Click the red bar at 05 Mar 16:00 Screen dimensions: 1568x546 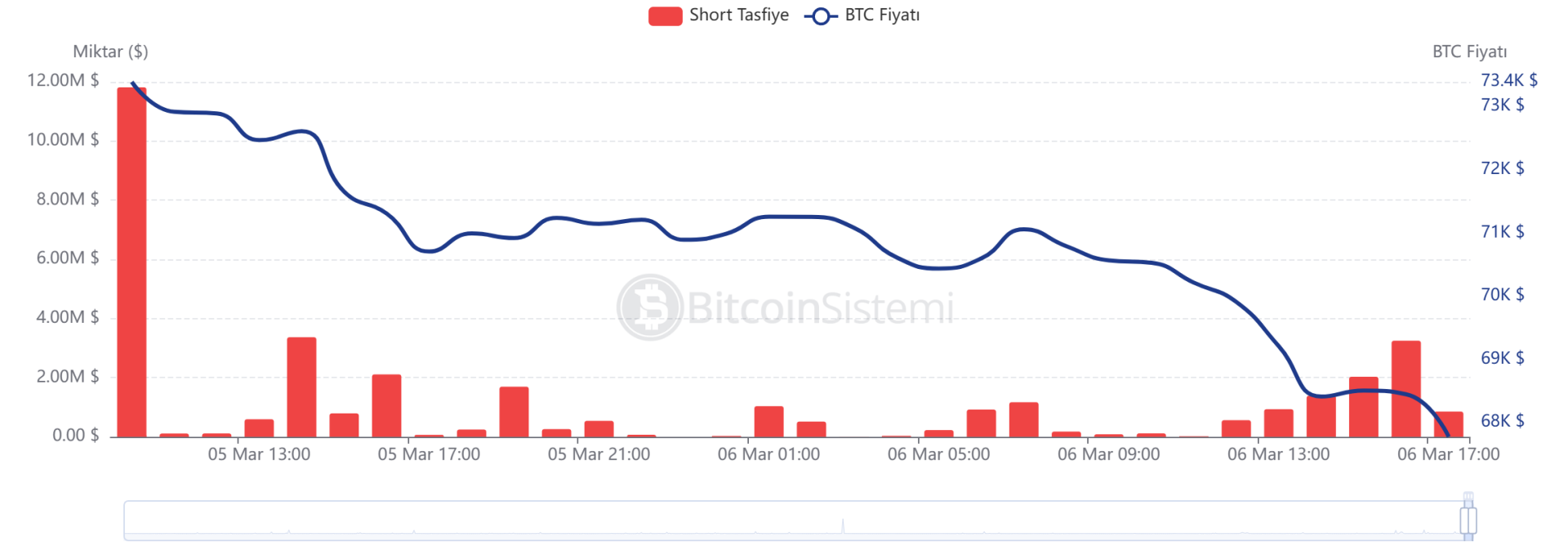click(x=386, y=405)
